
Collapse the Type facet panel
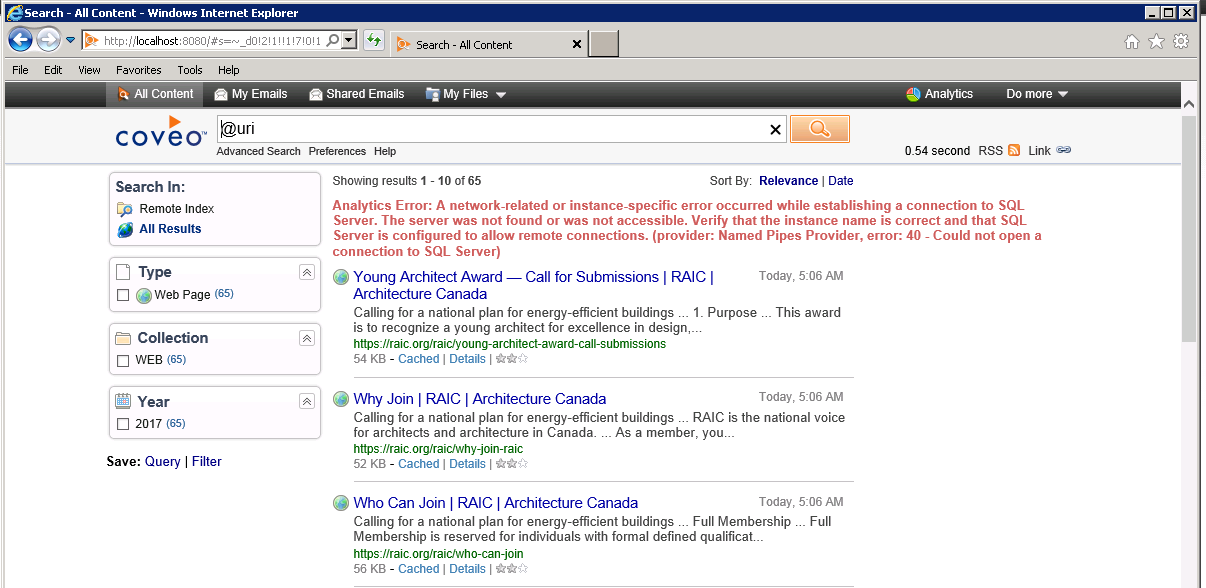point(307,272)
